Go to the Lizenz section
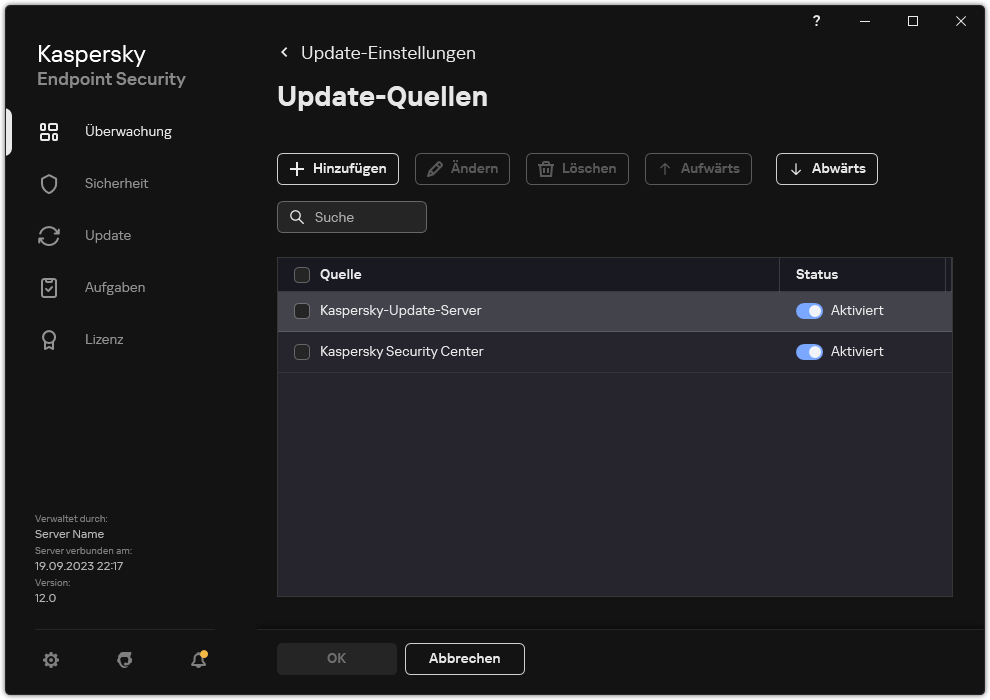Image resolution: width=990 pixels, height=700 pixels. (104, 339)
